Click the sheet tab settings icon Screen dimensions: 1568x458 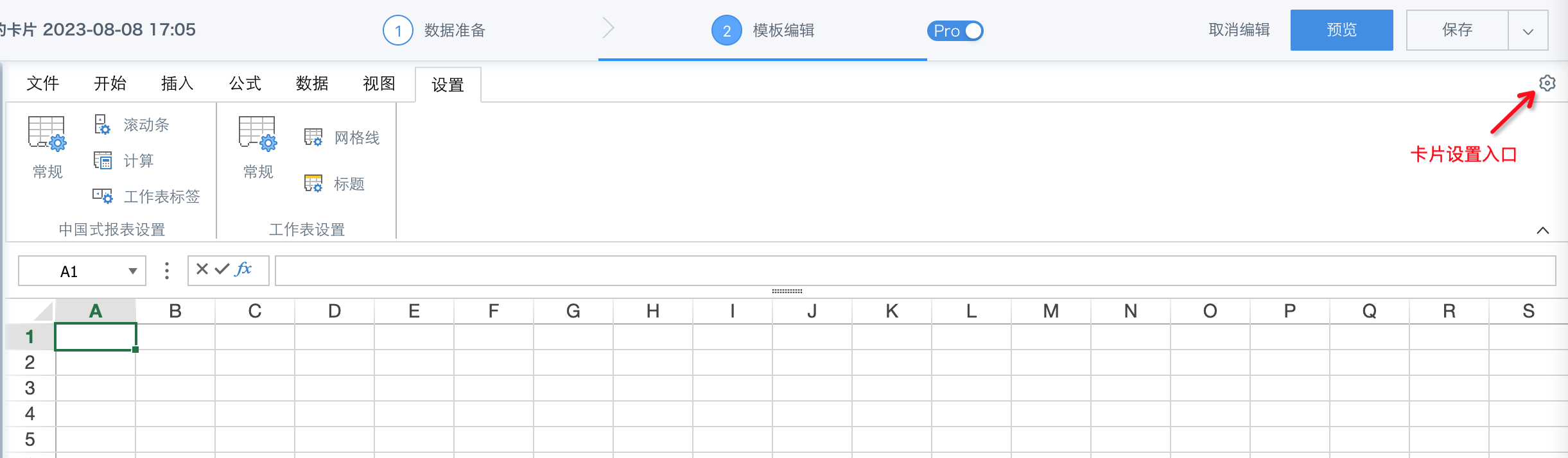click(102, 196)
